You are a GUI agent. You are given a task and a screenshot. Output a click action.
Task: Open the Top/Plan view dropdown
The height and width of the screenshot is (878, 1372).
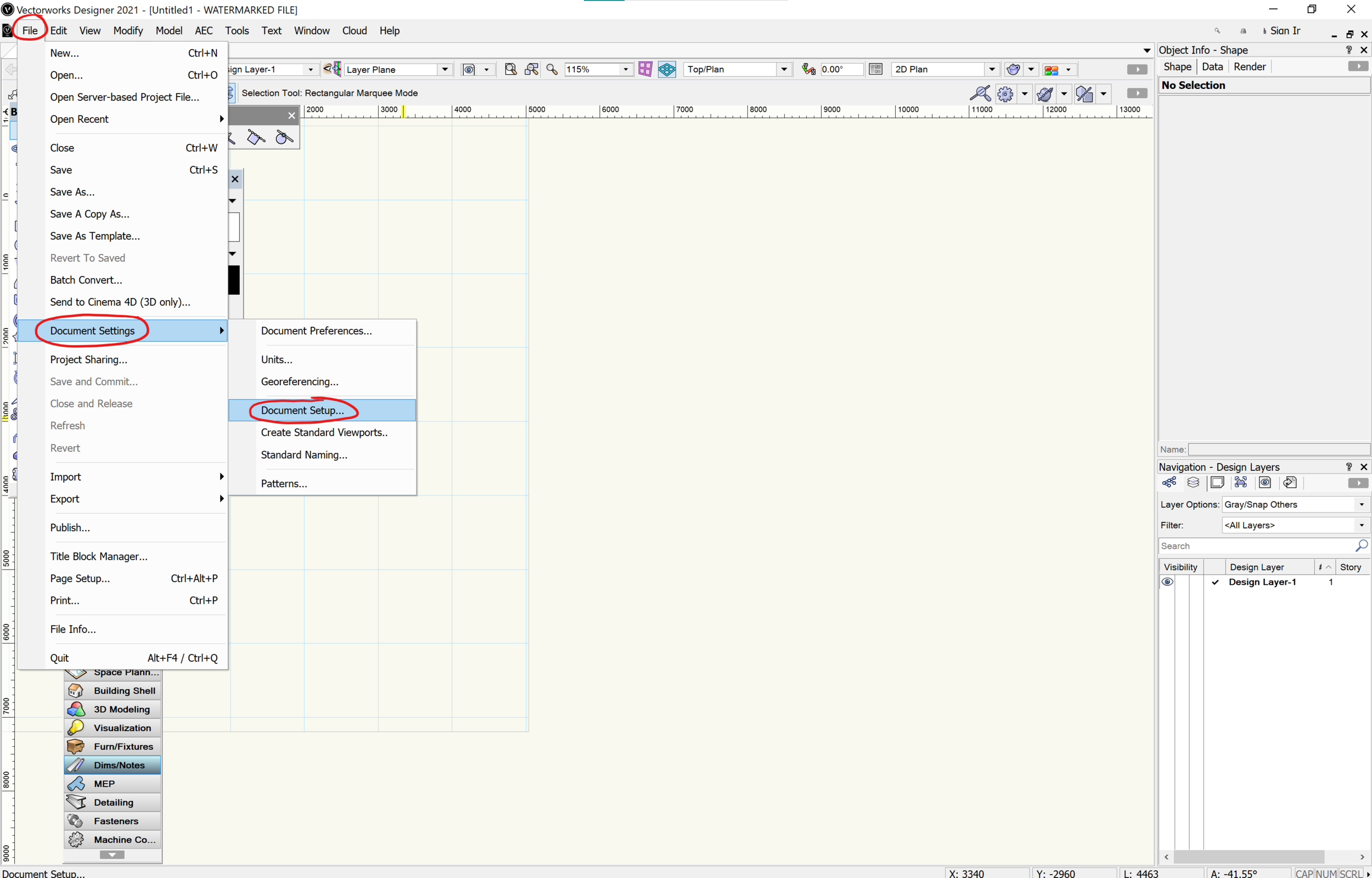tap(738, 69)
